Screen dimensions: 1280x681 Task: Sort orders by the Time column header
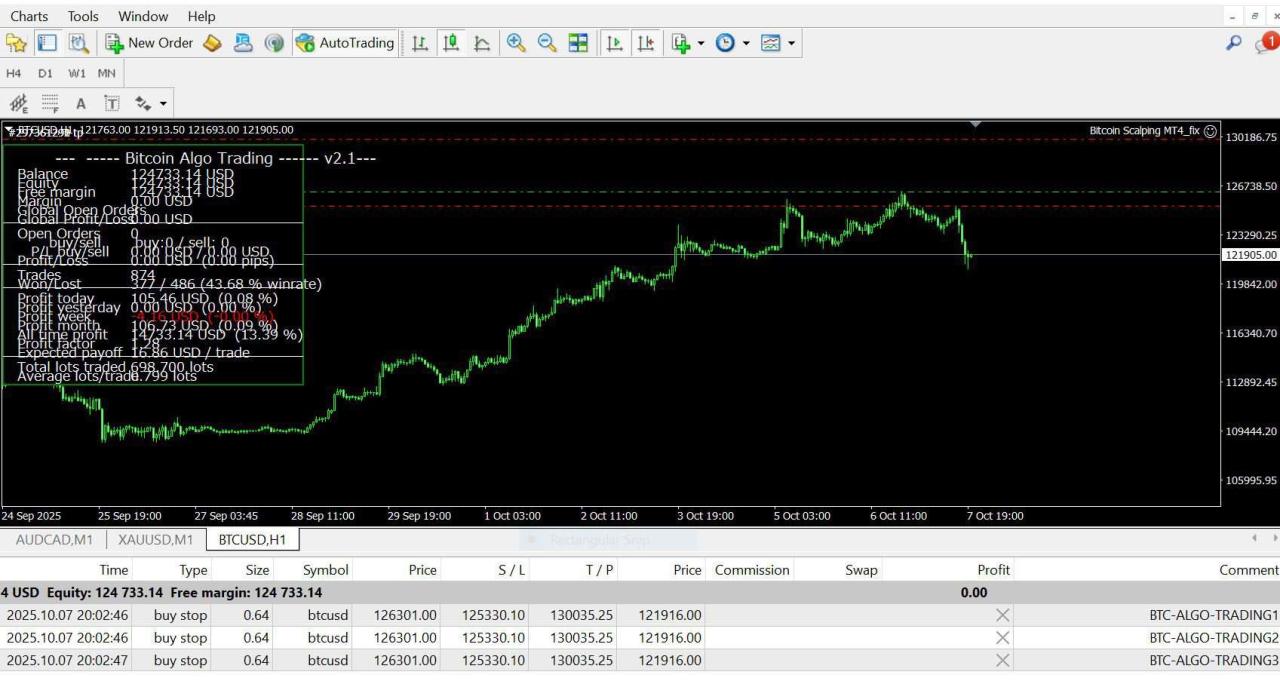click(114, 570)
